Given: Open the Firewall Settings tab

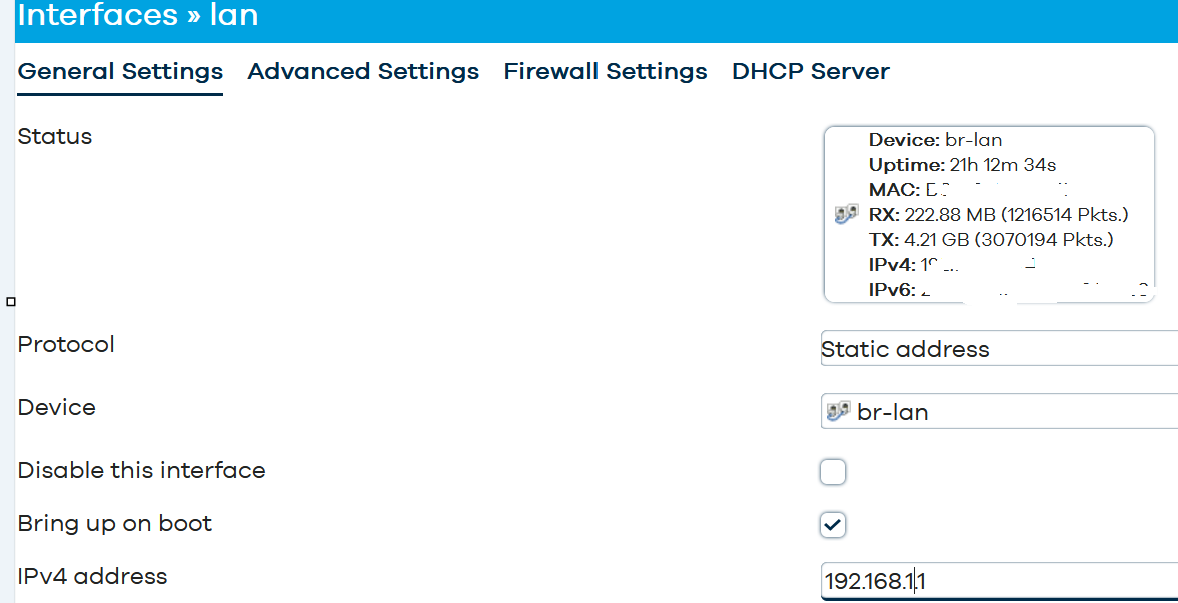Looking at the screenshot, I should coord(606,72).
